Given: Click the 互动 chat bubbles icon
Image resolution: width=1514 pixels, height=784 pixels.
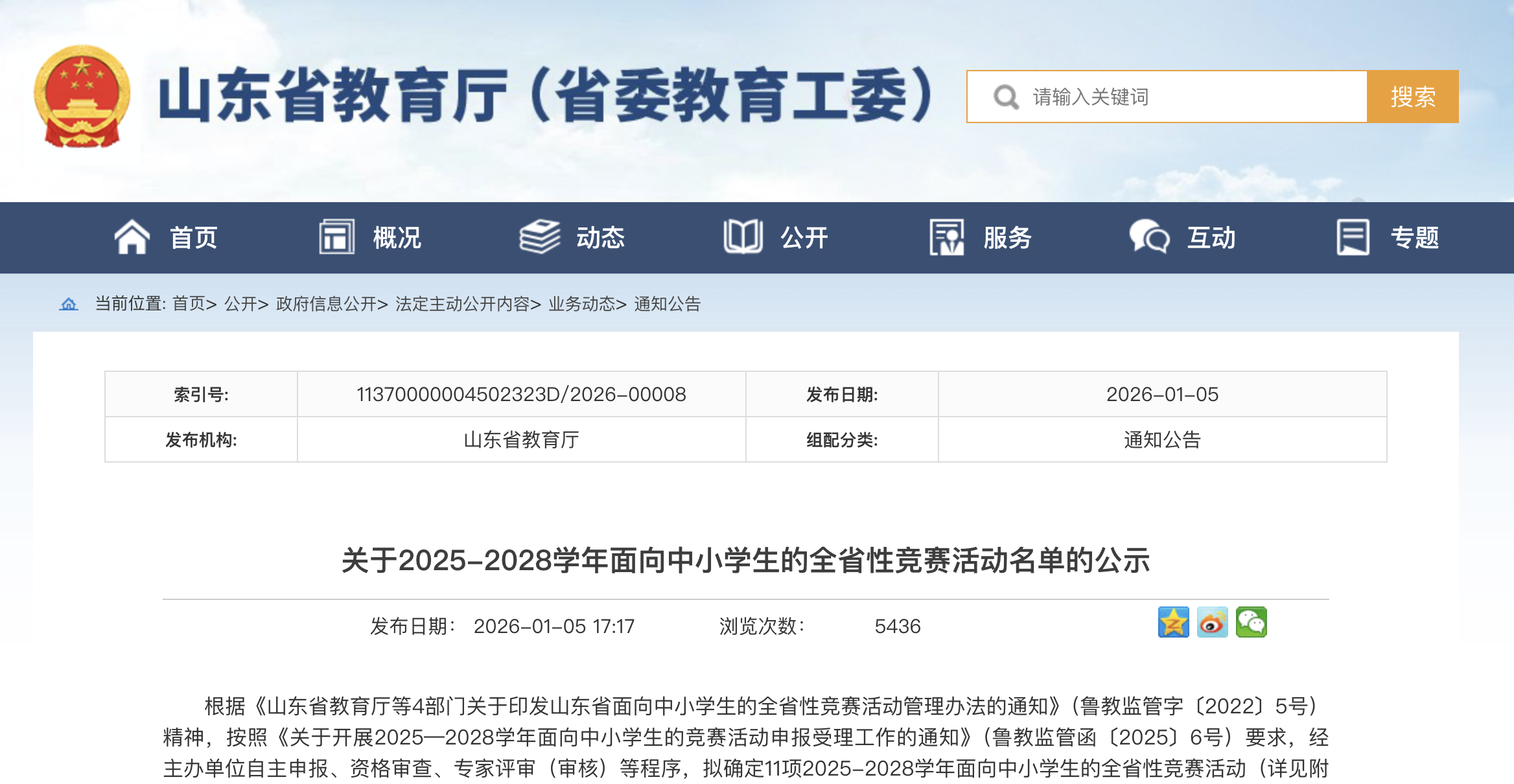Looking at the screenshot, I should 1149,237.
